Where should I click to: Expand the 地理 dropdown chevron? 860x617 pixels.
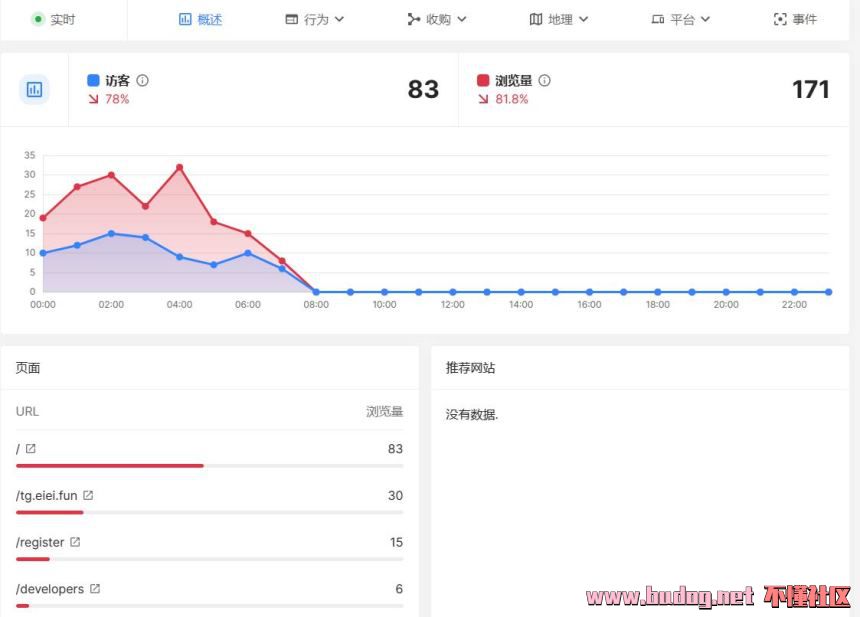pos(584,19)
